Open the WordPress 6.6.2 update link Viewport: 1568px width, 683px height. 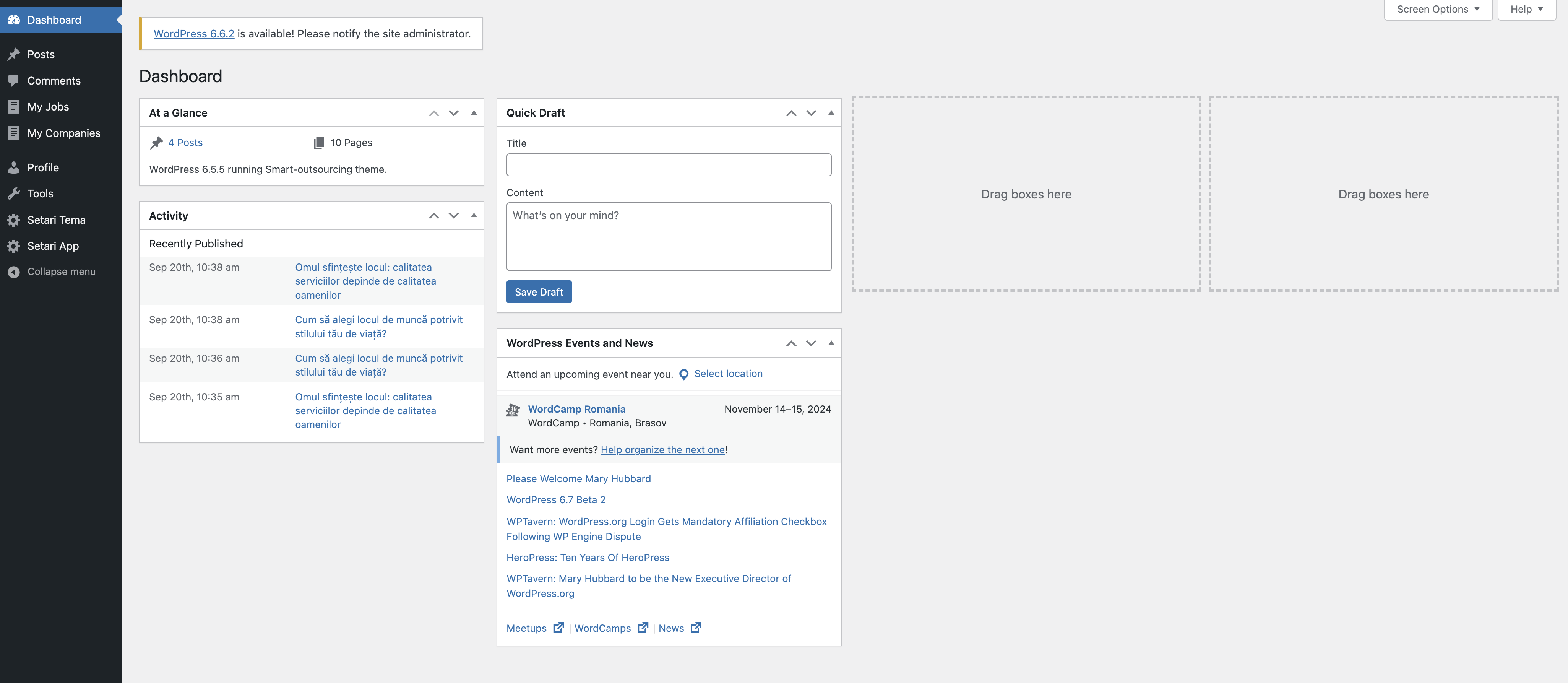pyautogui.click(x=193, y=34)
